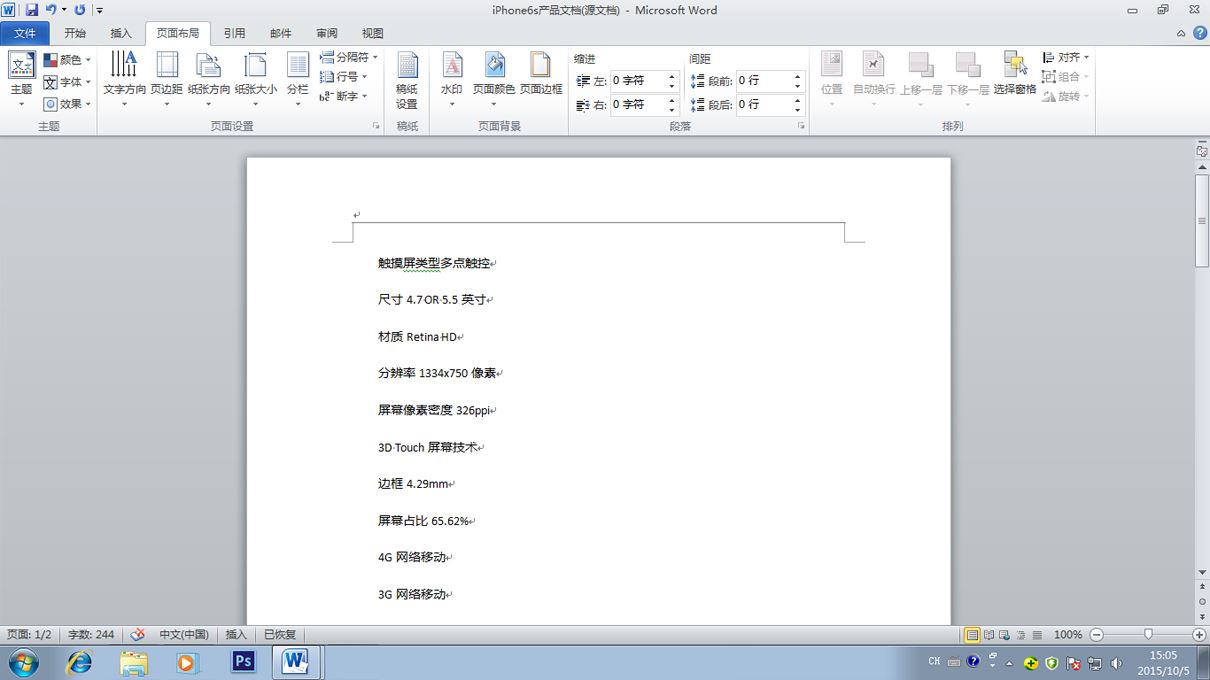
Task: Switch to outline view
Action: coord(1021,635)
